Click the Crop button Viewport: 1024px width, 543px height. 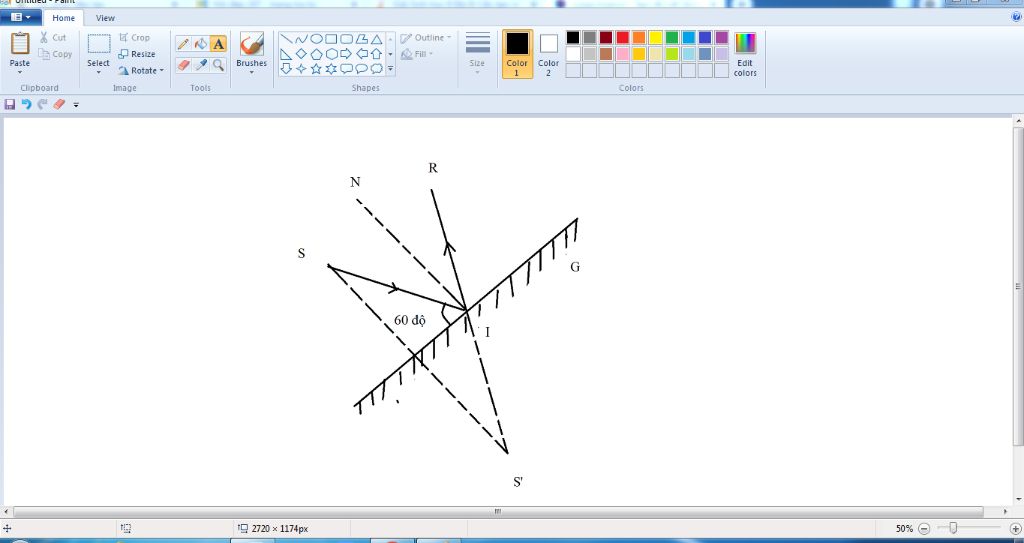coord(135,37)
